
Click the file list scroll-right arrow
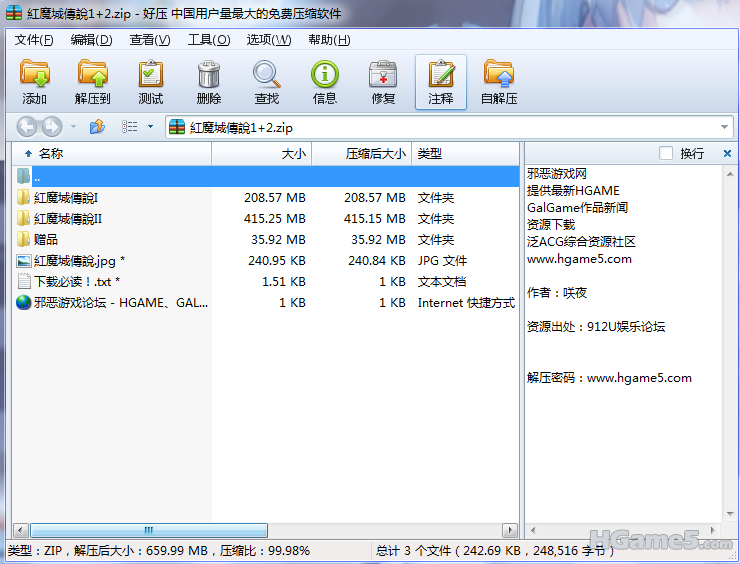[x=510, y=530]
